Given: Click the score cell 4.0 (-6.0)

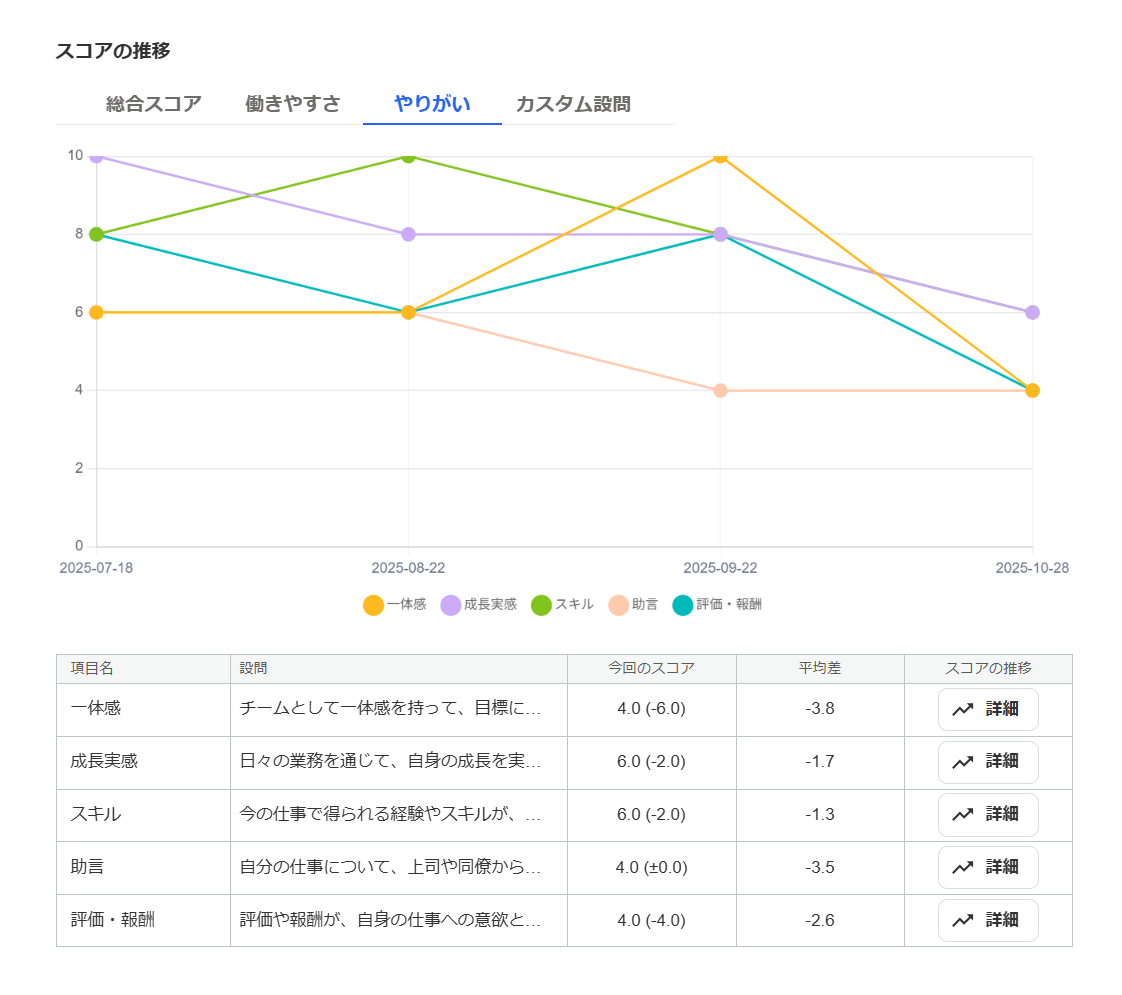Looking at the screenshot, I should [651, 709].
